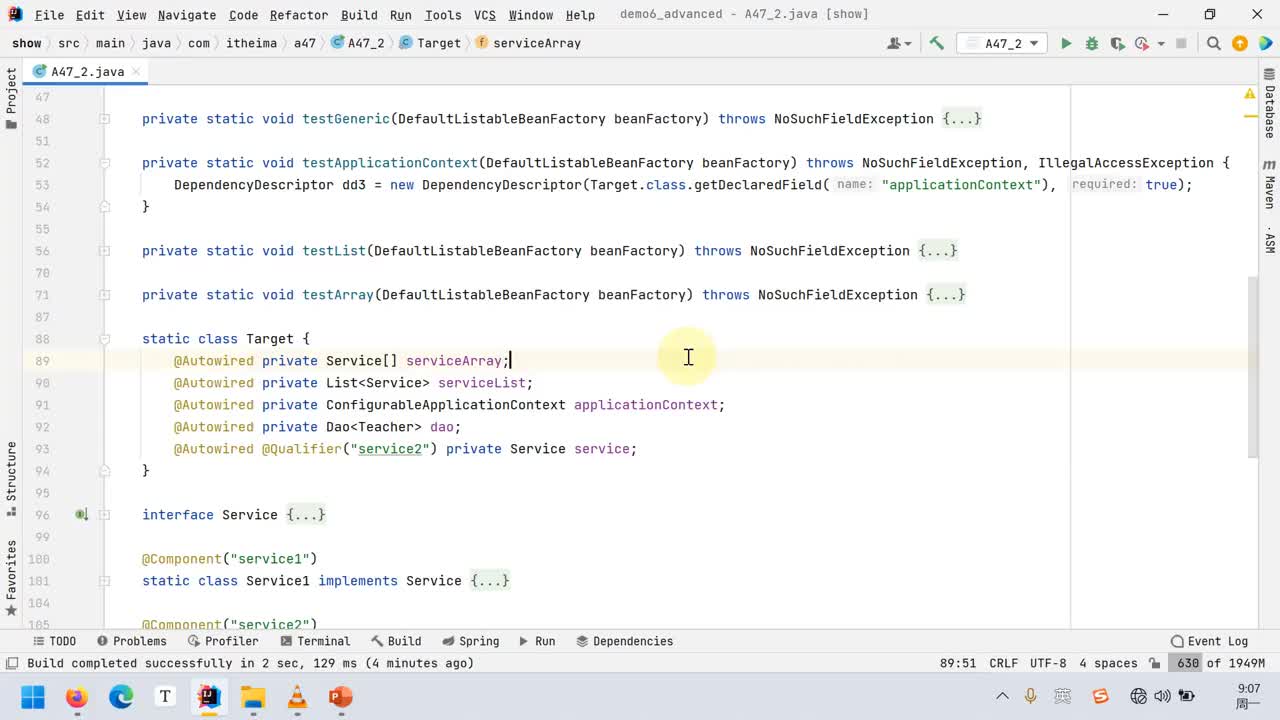Screen dimensions: 1280x720
Task: Expand folded Service interface body
Action: (306, 515)
